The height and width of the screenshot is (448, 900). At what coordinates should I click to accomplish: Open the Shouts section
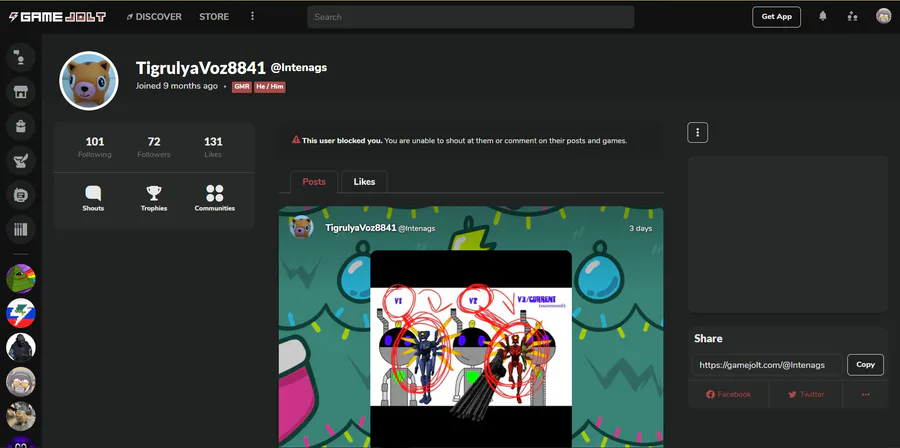point(93,198)
